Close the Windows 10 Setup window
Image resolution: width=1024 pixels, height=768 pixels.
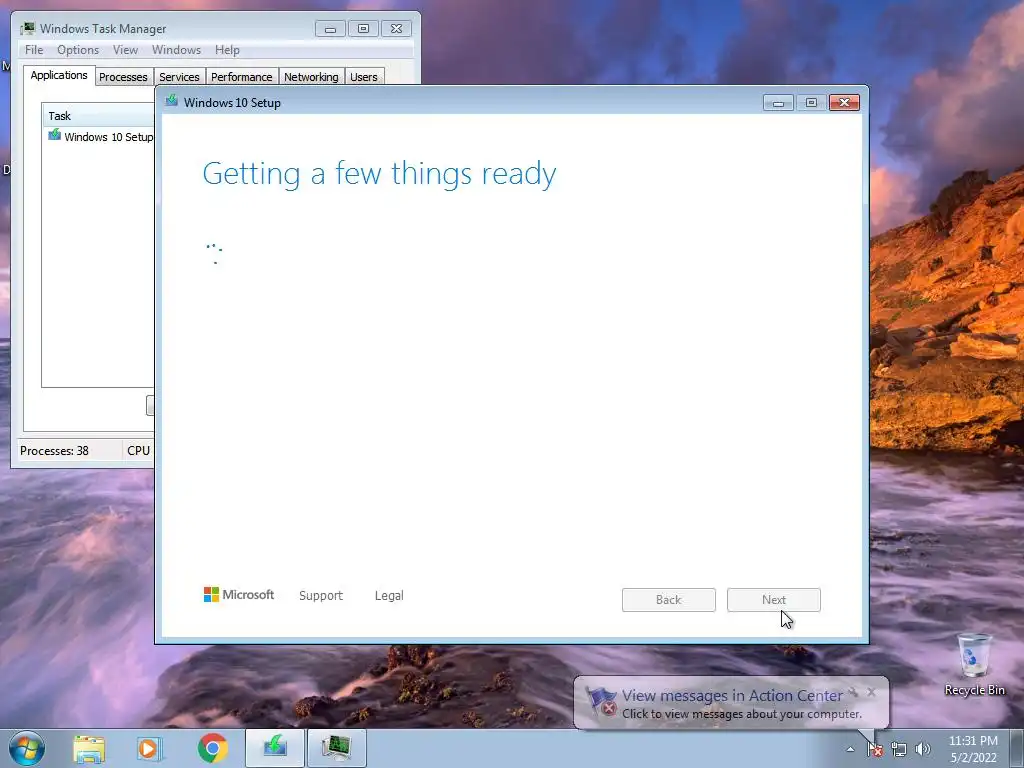click(844, 103)
